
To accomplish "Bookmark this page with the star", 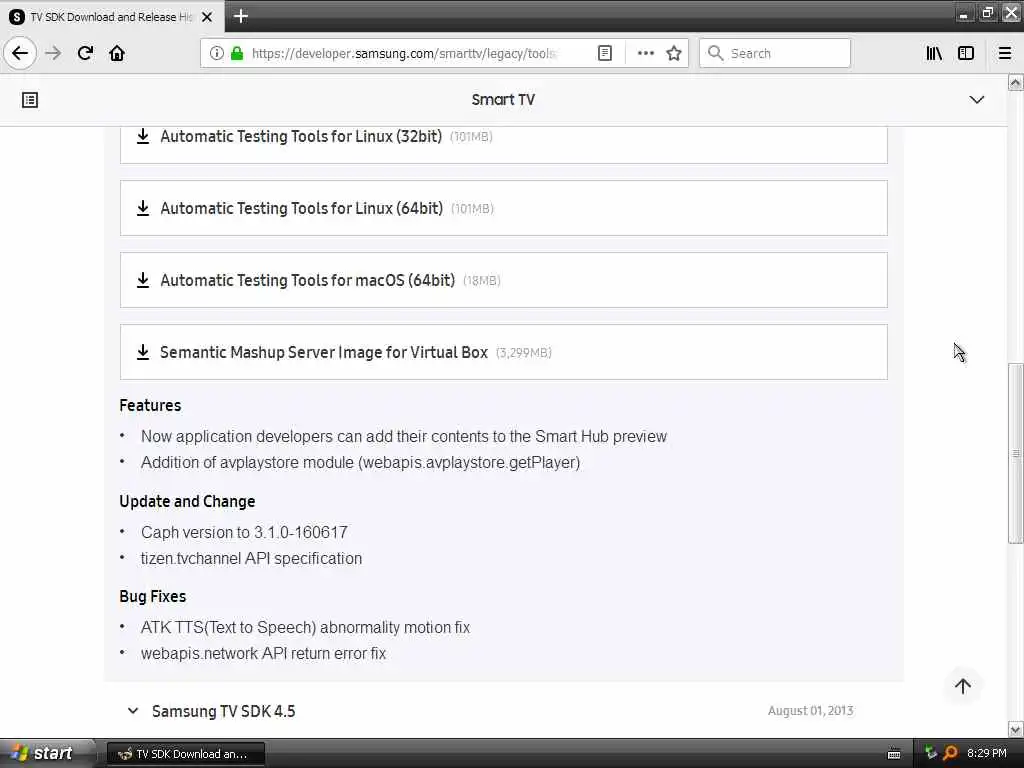I will (x=674, y=53).
